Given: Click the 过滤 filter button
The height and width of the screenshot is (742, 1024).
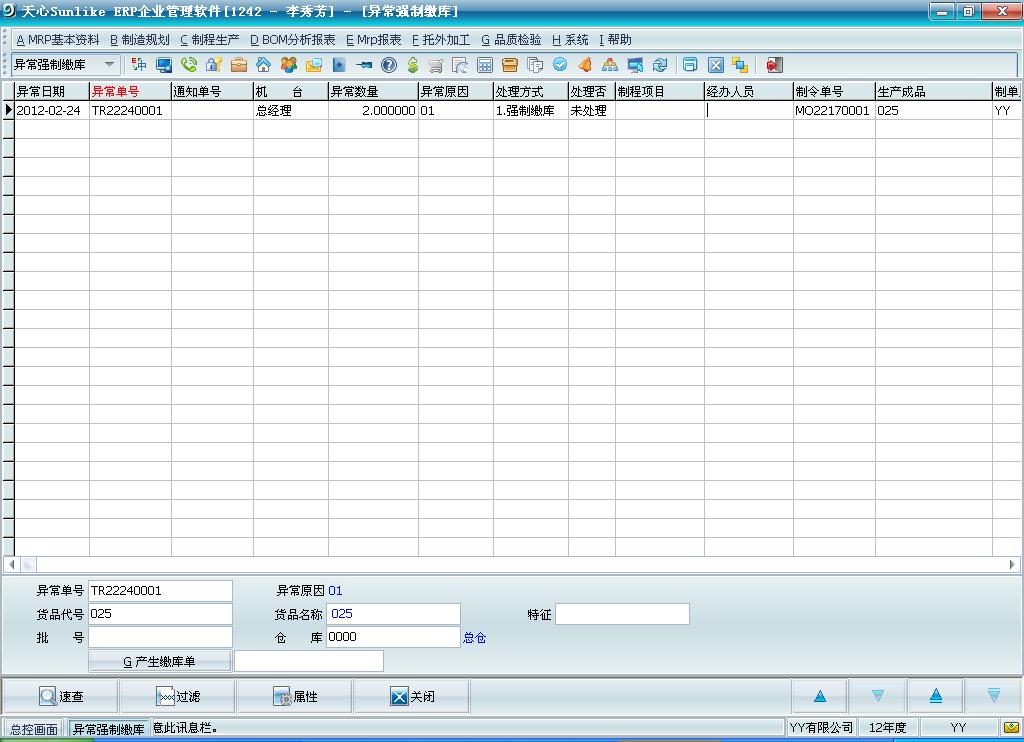Looking at the screenshot, I should 178,696.
